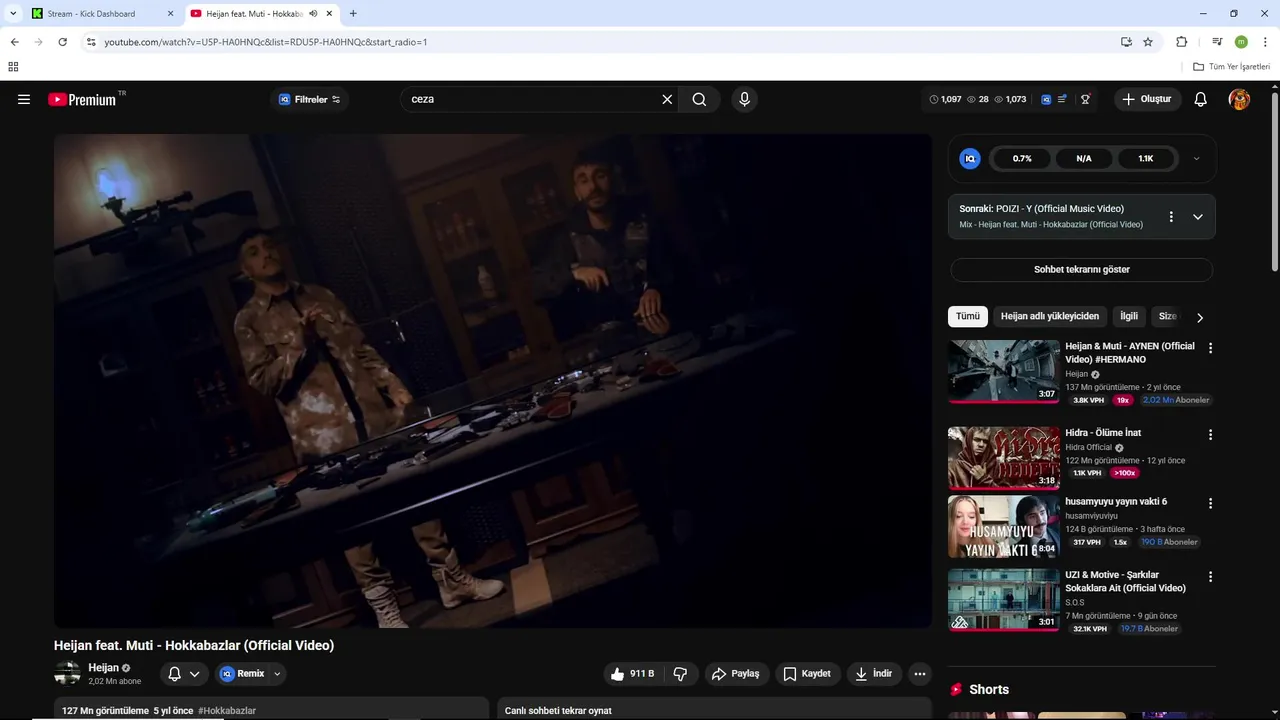Open the trophy achievements icon
This screenshot has width=1280, height=720.
coord(1085,99)
